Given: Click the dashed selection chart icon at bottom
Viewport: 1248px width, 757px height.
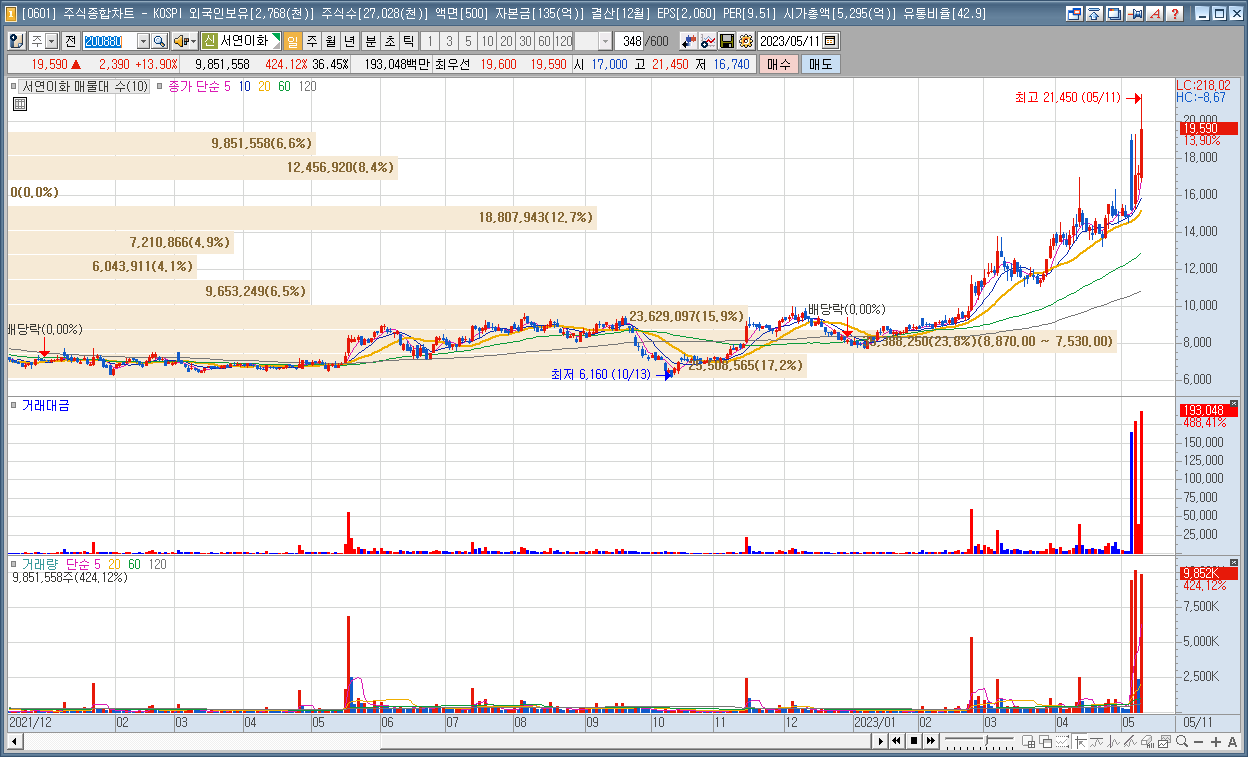Looking at the screenshot, I should pyautogui.click(x=1063, y=741).
